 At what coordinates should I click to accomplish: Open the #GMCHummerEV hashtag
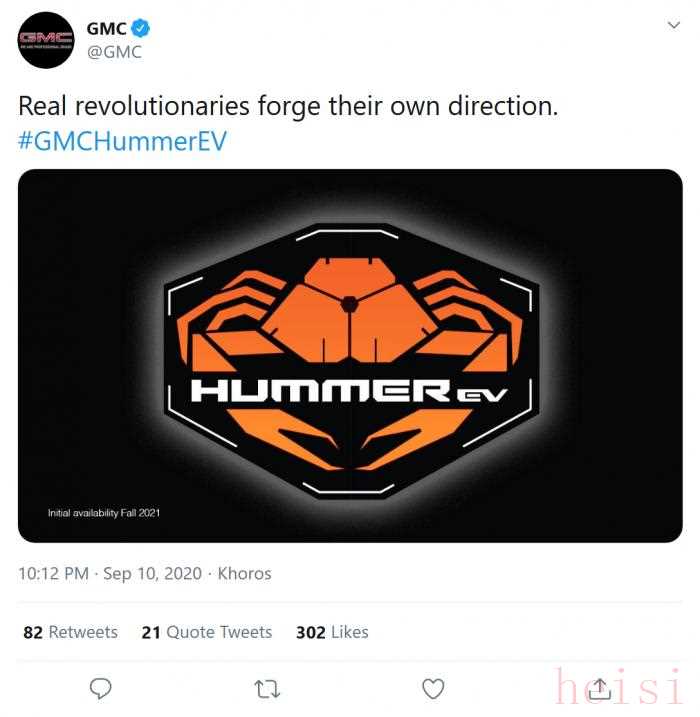(122, 141)
